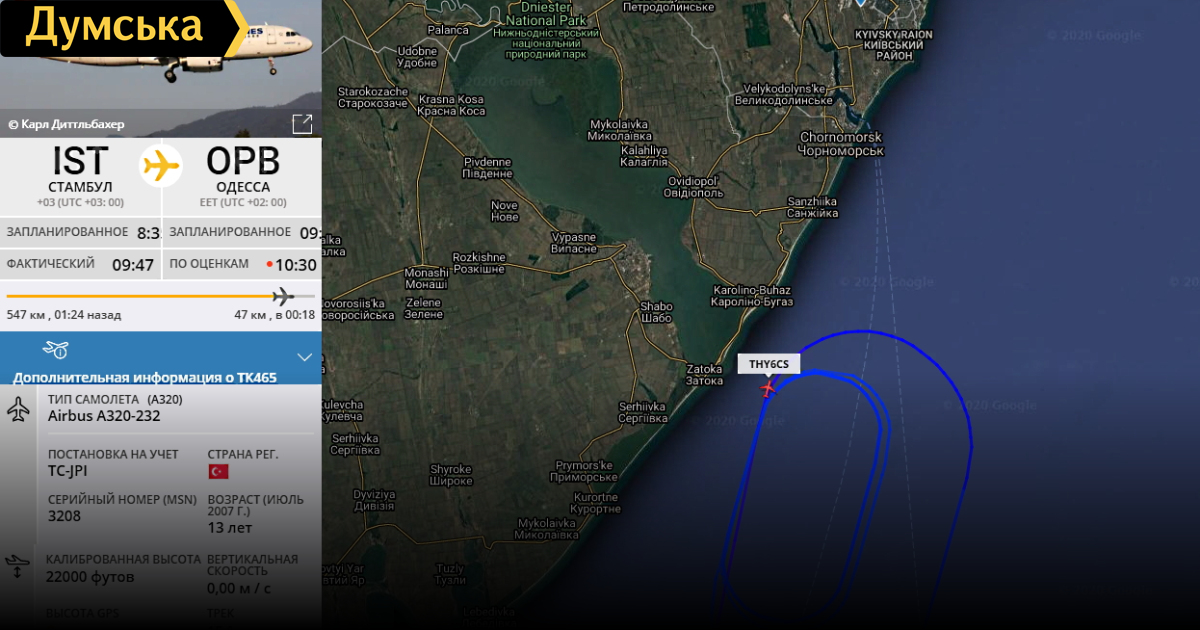The width and height of the screenshot is (1200, 630).
Task: Open the aircraft photo in fullscreen
Action: coord(302,124)
